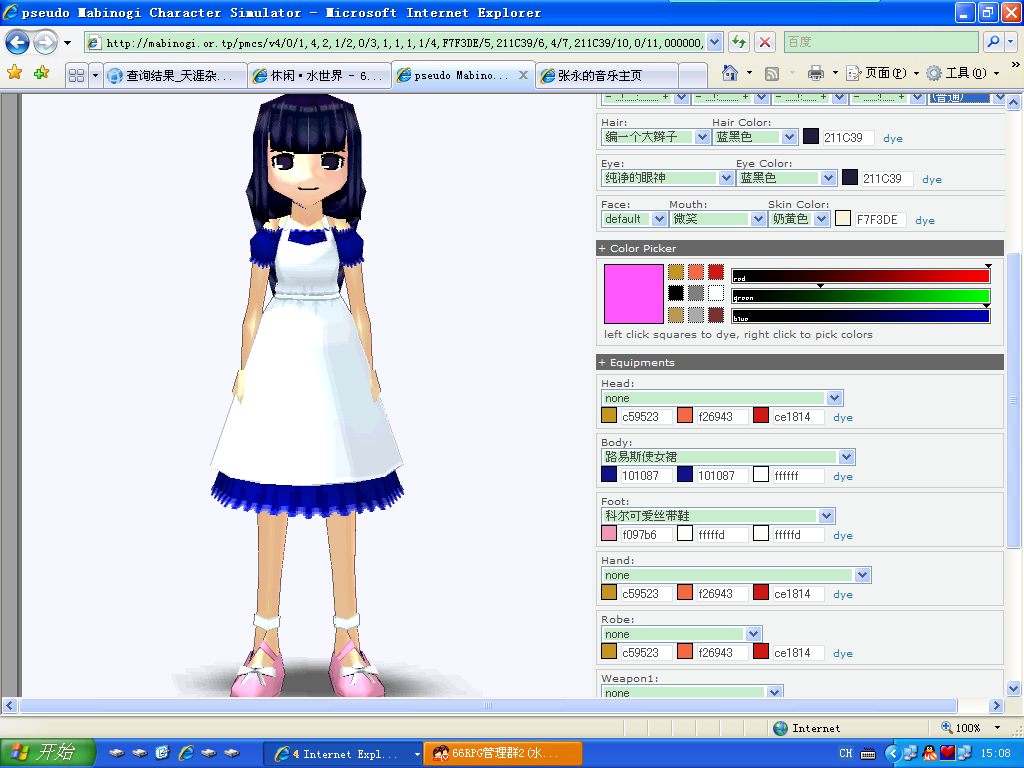The width and height of the screenshot is (1024, 768).
Task: Open the Foot equipment dropdown 科尔可爱丝带鞋
Action: 718,516
